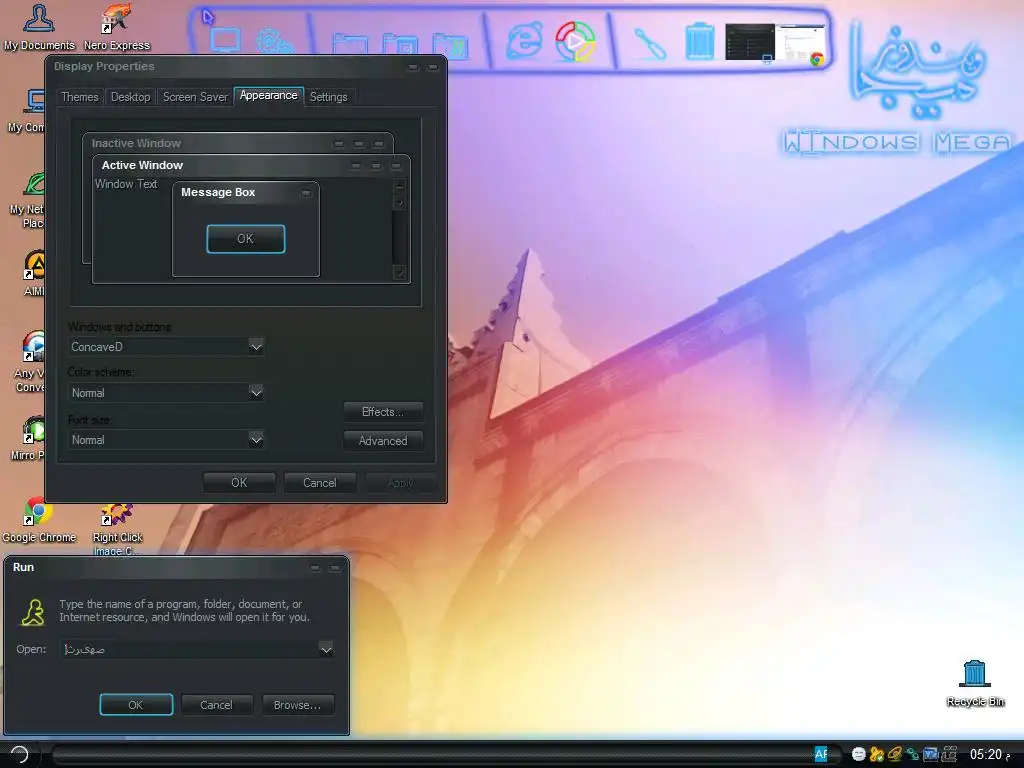The height and width of the screenshot is (768, 1024).
Task: Launch Internet Explorer from the dock
Action: click(524, 41)
